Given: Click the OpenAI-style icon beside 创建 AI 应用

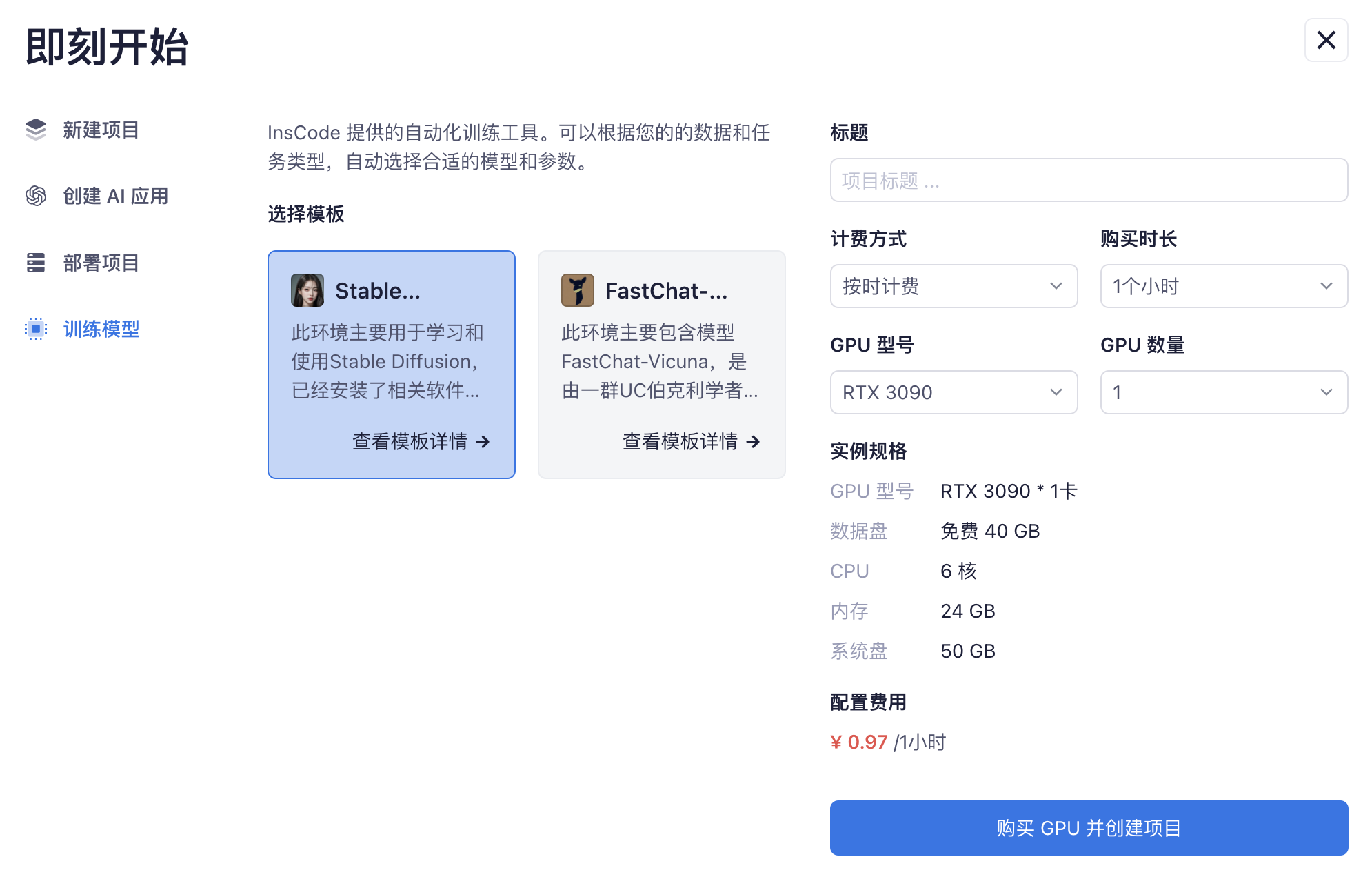Looking at the screenshot, I should tap(36, 196).
